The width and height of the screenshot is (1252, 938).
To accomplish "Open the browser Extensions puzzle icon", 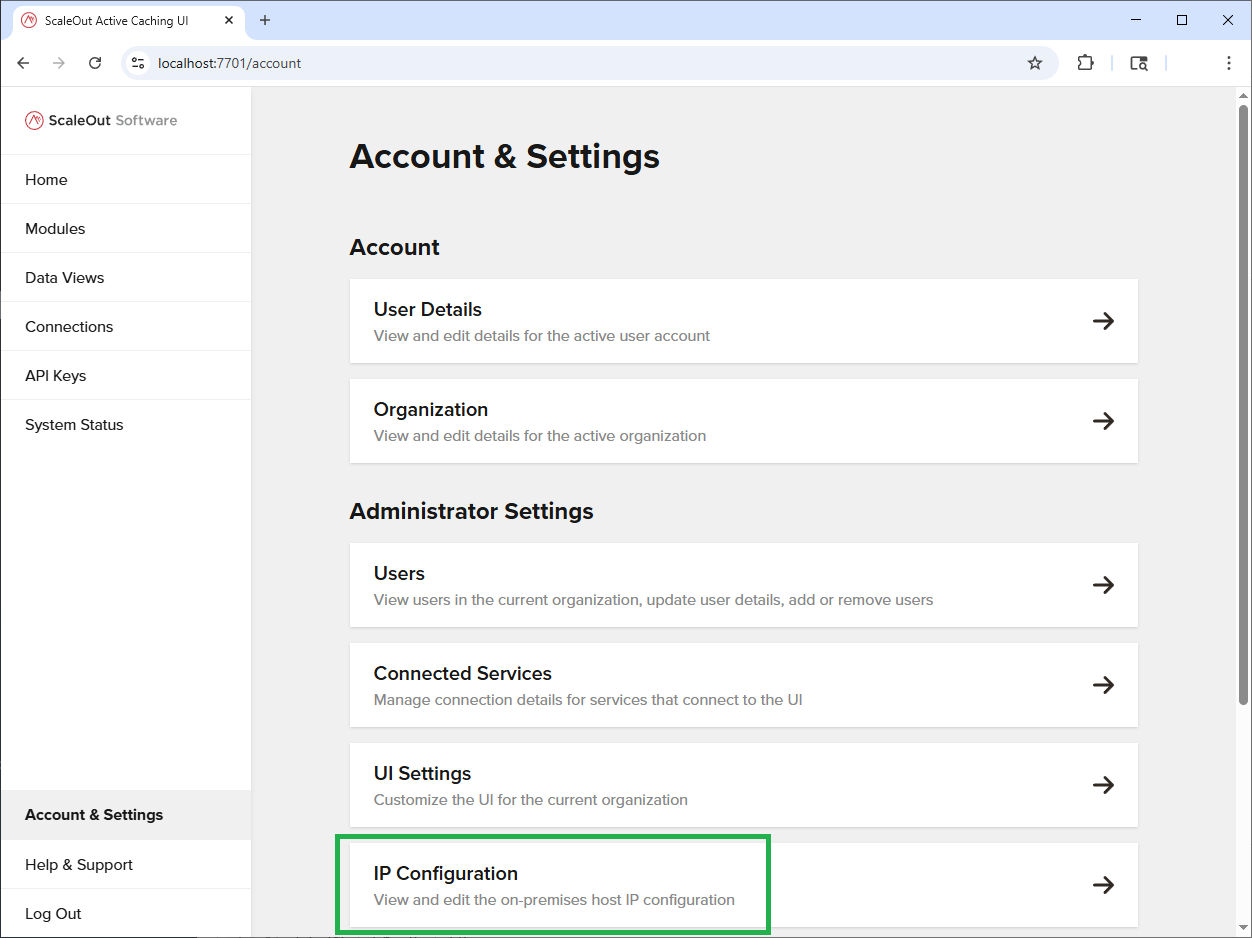I will pos(1085,63).
